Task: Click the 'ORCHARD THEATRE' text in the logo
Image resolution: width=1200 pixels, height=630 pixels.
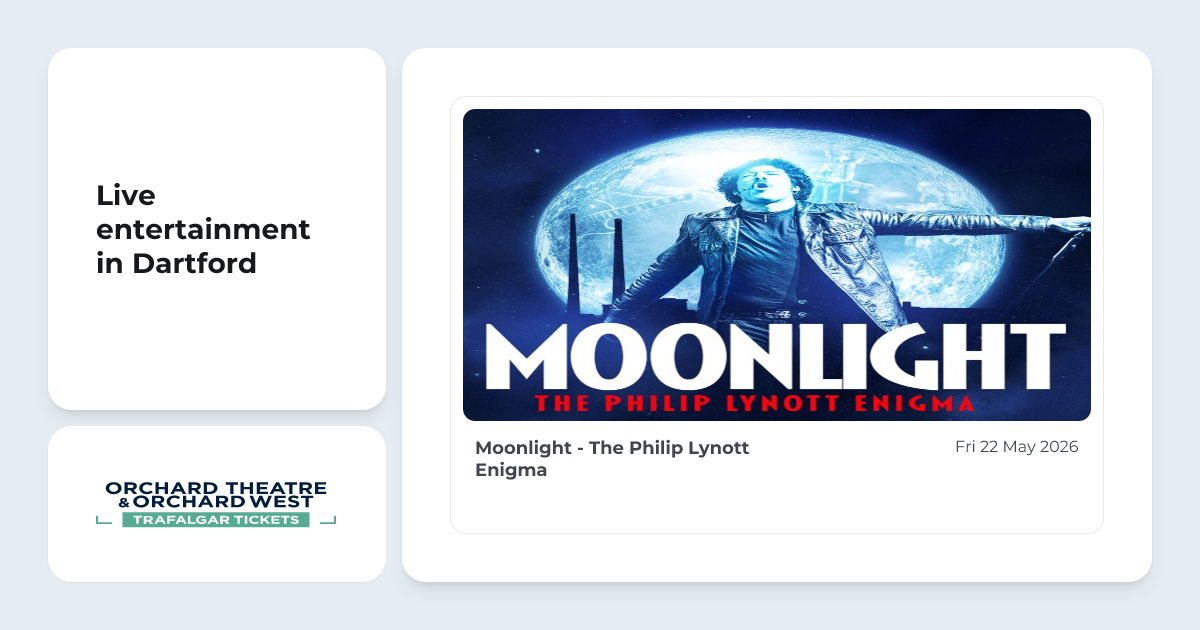Action: click(216, 488)
